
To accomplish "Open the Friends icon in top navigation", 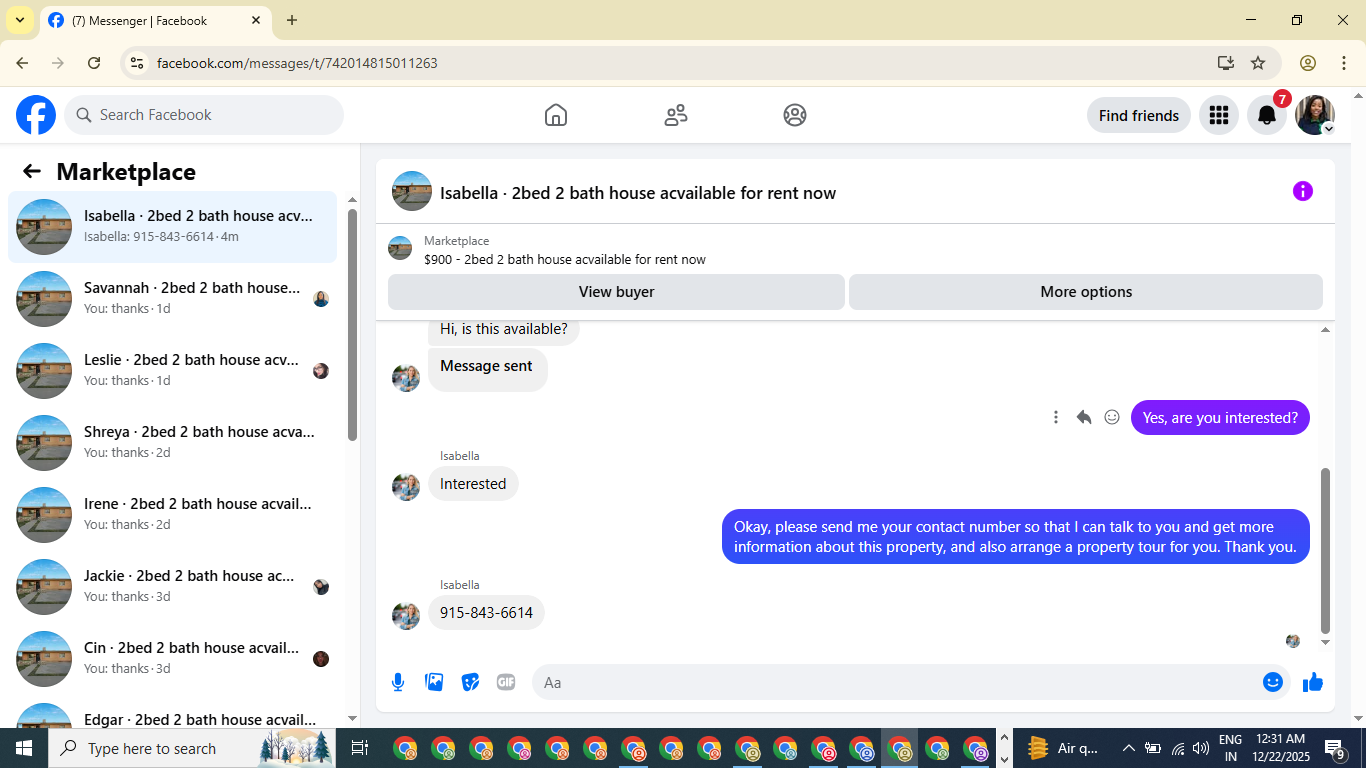I will (x=676, y=115).
